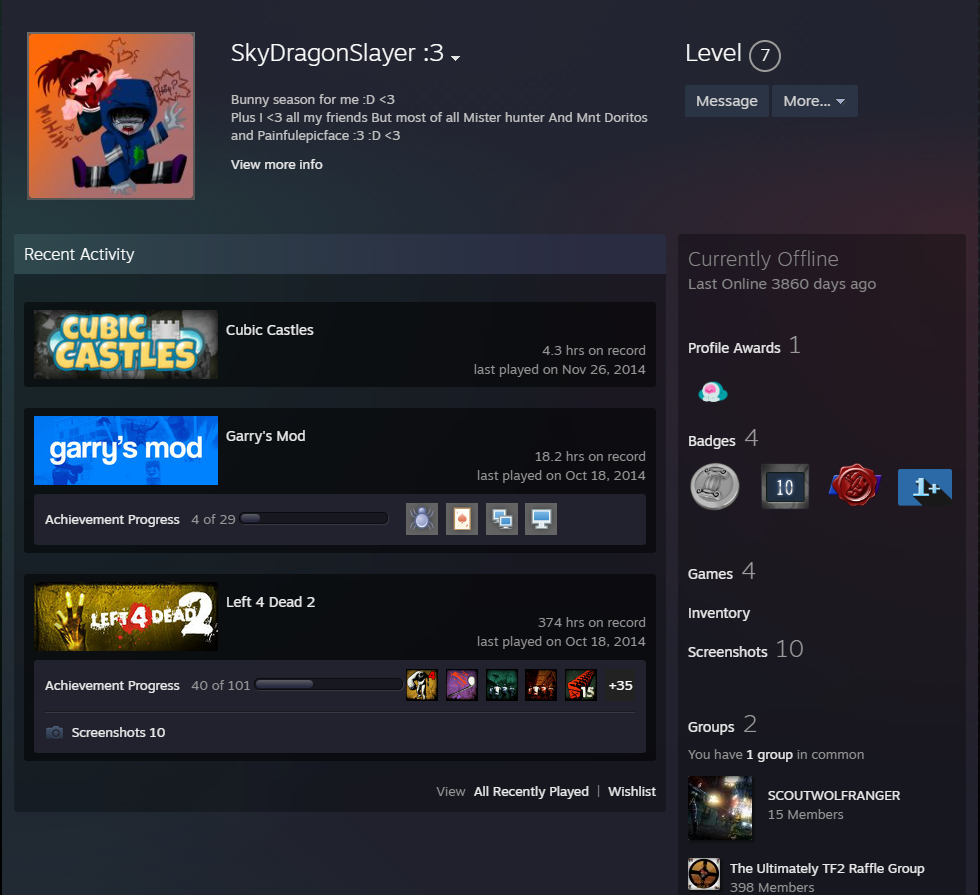Open the TF2 Raffle Group avatar icon
This screenshot has height=895, width=980.
[704, 873]
